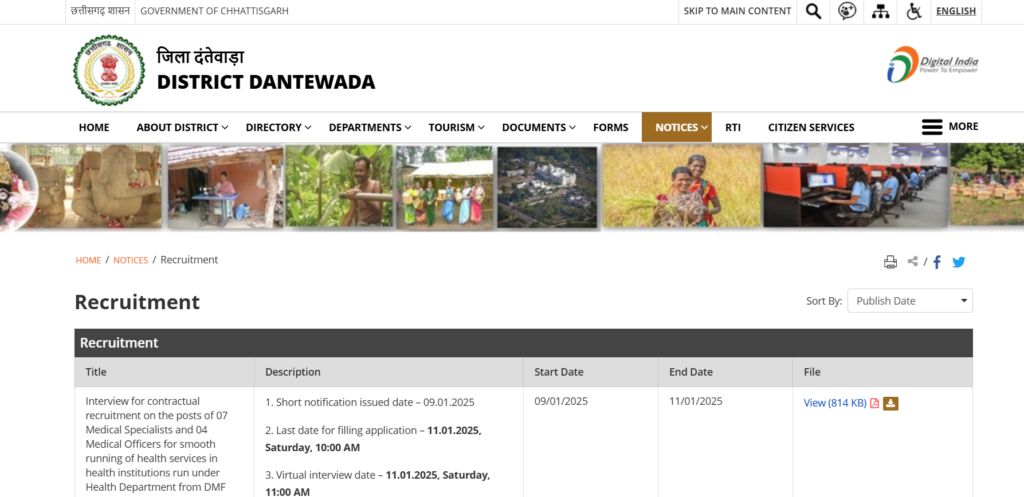Screen dimensions: 1024x497
Task: Expand the ABOUT DISTRICT menu
Action: (182, 127)
